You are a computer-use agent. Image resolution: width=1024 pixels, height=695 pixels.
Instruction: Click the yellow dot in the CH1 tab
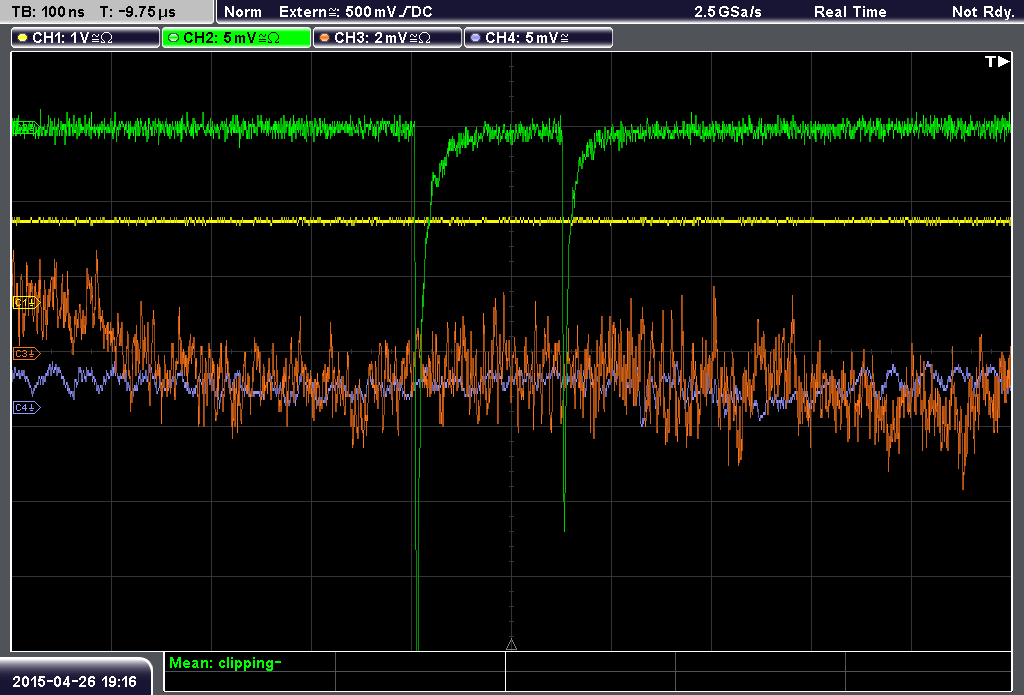coord(22,38)
